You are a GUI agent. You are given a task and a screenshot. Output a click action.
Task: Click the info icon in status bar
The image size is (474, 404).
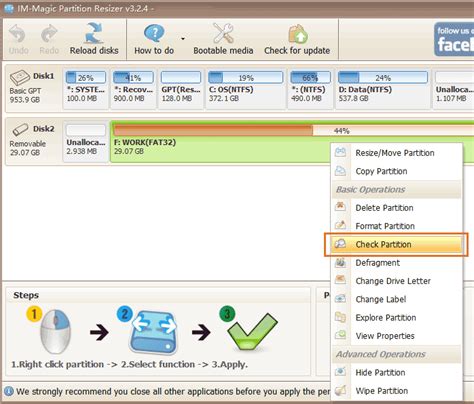coord(9,391)
